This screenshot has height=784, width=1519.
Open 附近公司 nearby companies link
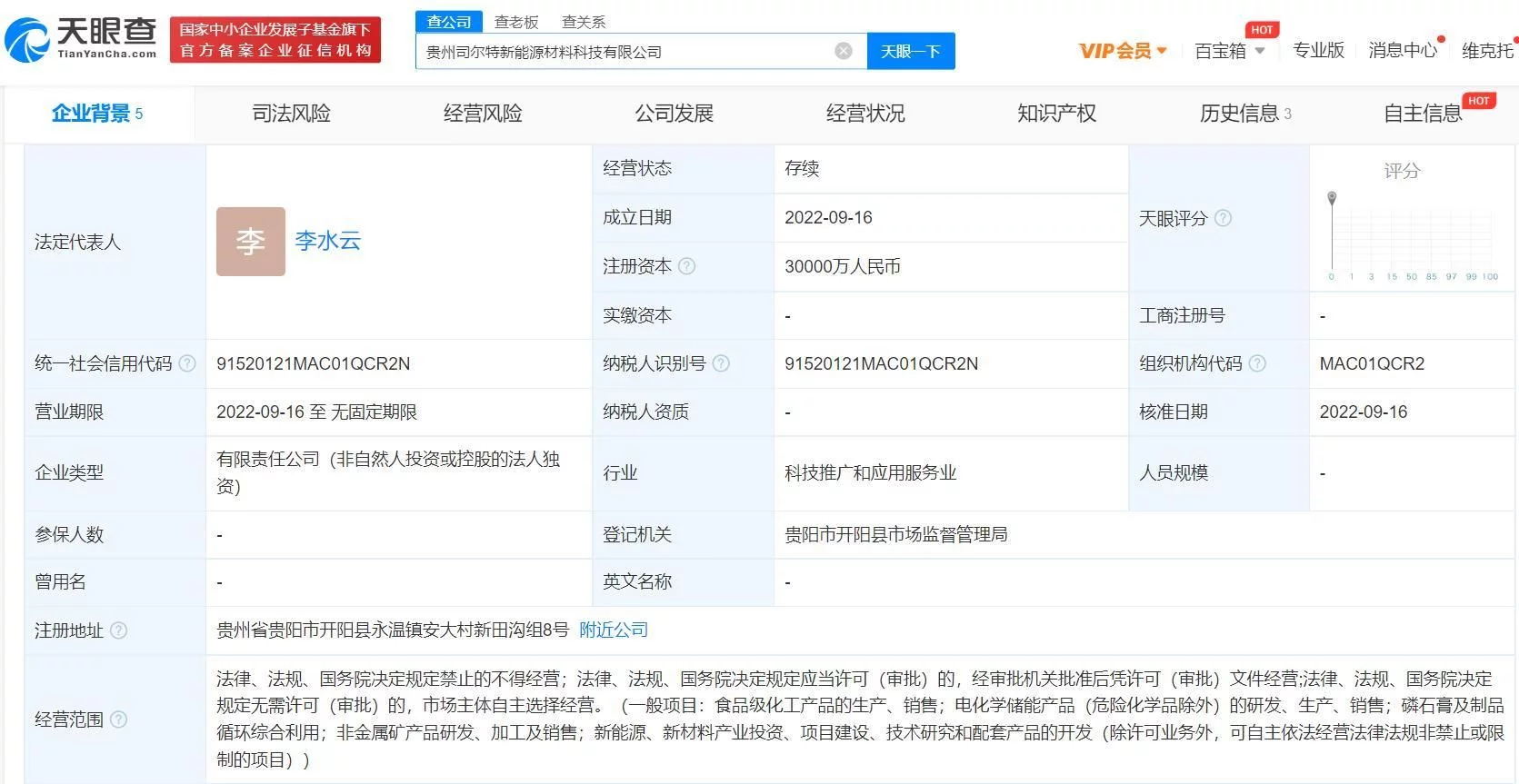click(x=614, y=630)
